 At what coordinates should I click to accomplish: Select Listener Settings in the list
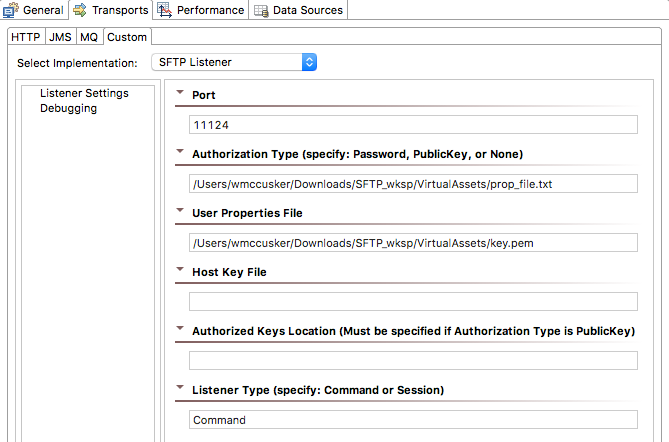[x=84, y=93]
